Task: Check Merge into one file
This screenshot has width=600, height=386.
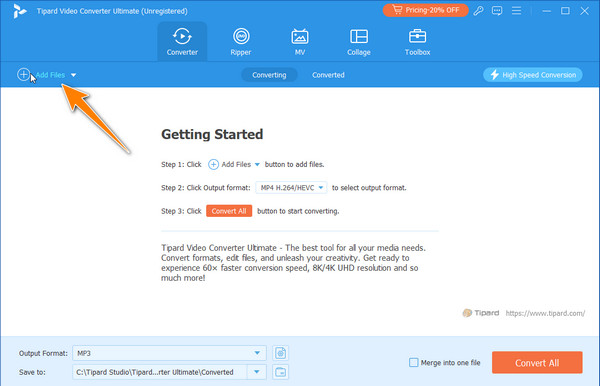Action: (x=414, y=362)
